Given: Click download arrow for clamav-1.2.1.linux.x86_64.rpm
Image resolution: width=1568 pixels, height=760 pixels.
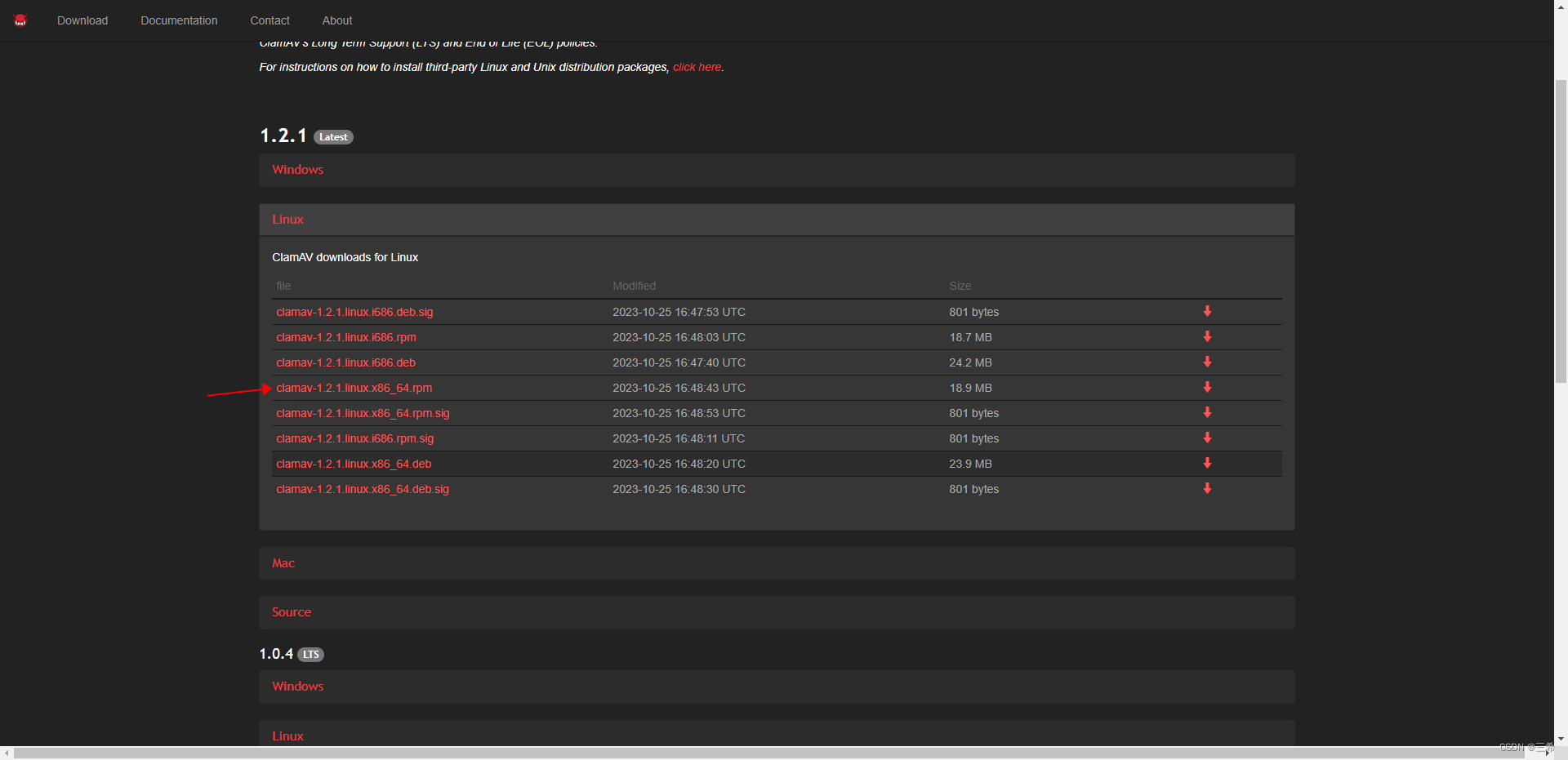Looking at the screenshot, I should [x=1207, y=387].
